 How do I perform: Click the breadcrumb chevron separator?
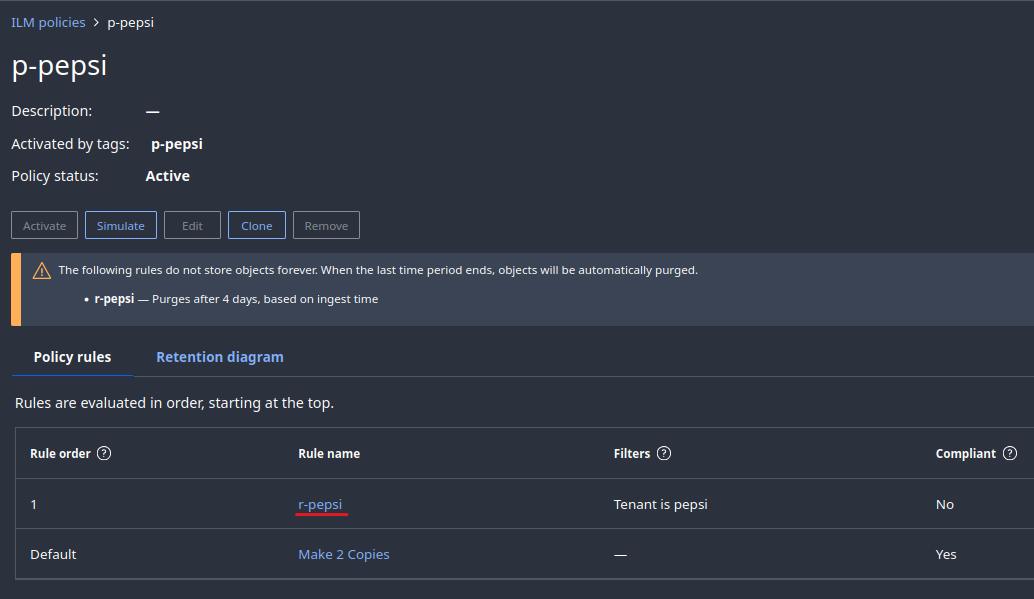pos(96,22)
